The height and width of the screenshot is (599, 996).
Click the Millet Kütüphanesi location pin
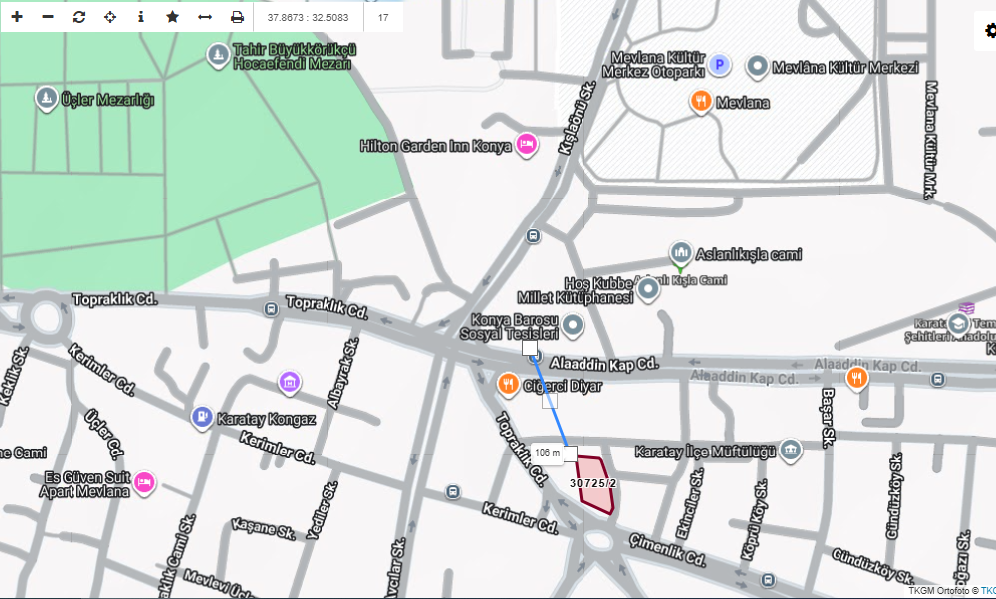(648, 291)
